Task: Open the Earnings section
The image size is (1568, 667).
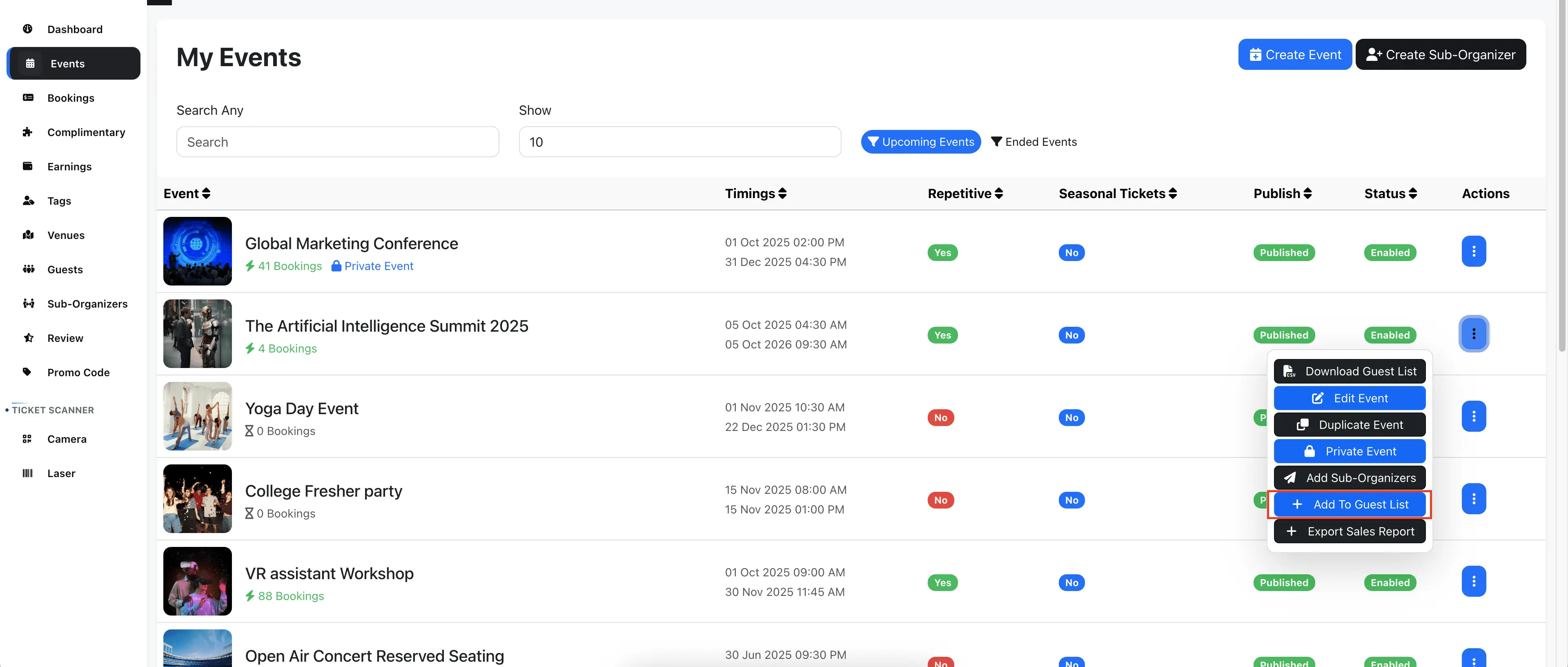Action: pyautogui.click(x=69, y=166)
